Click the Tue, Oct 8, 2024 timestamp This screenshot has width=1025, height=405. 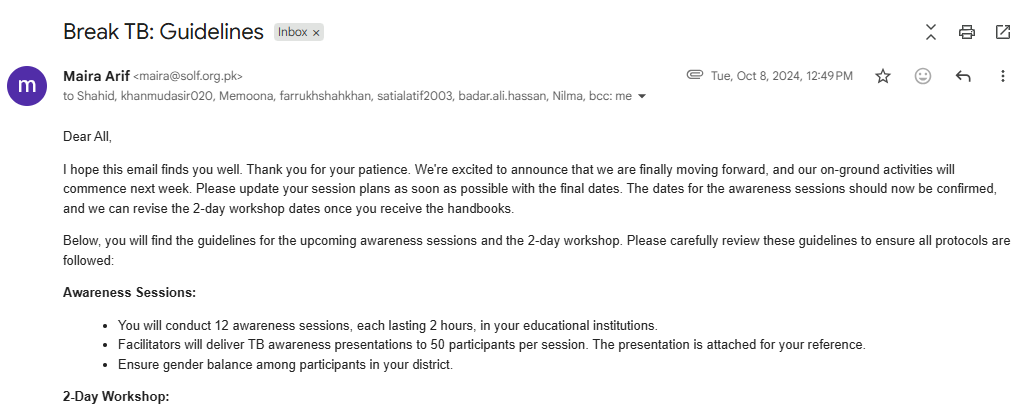pyautogui.click(x=782, y=76)
